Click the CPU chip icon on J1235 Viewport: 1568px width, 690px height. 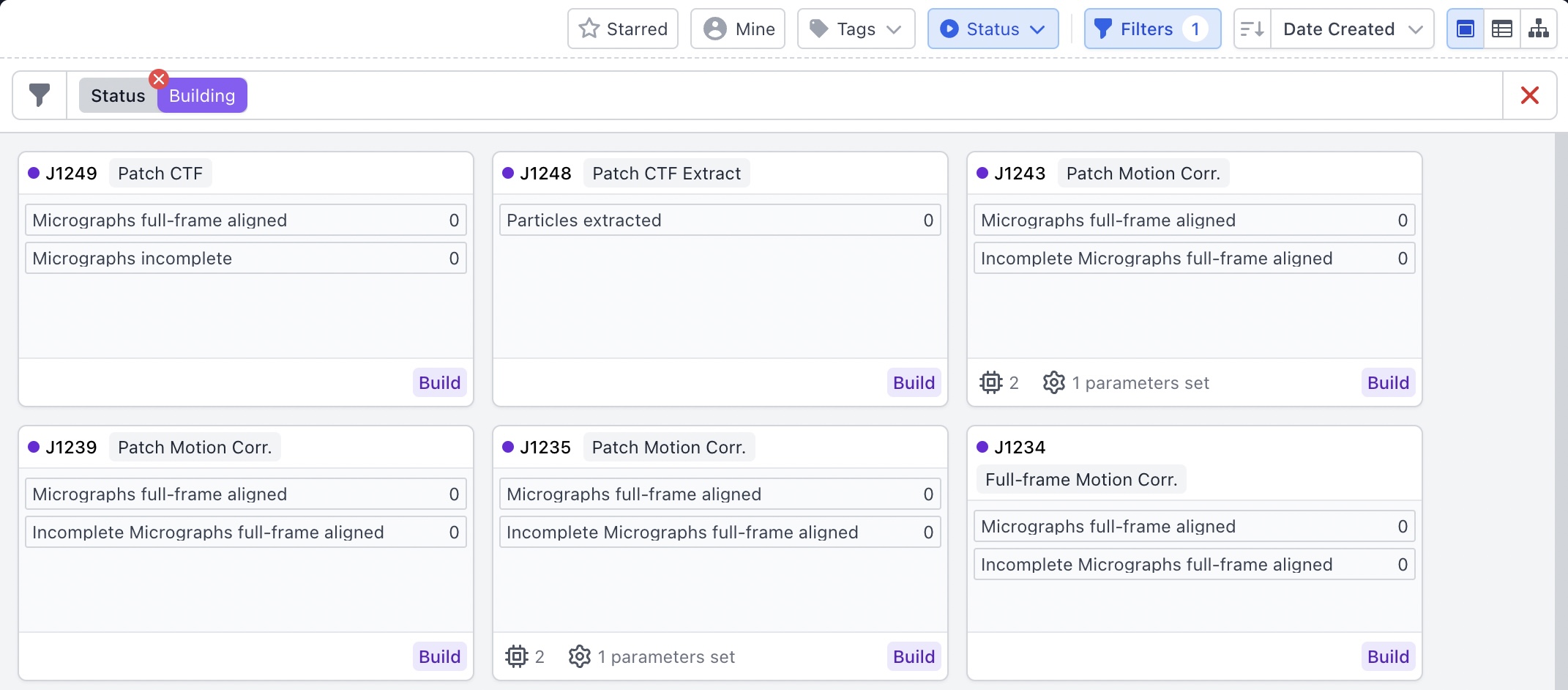pyautogui.click(x=517, y=656)
